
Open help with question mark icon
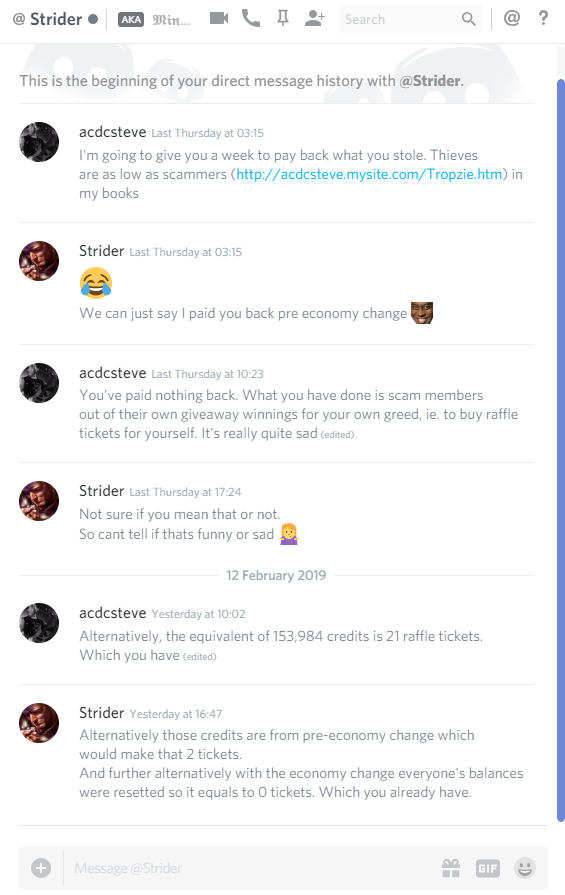tap(543, 18)
